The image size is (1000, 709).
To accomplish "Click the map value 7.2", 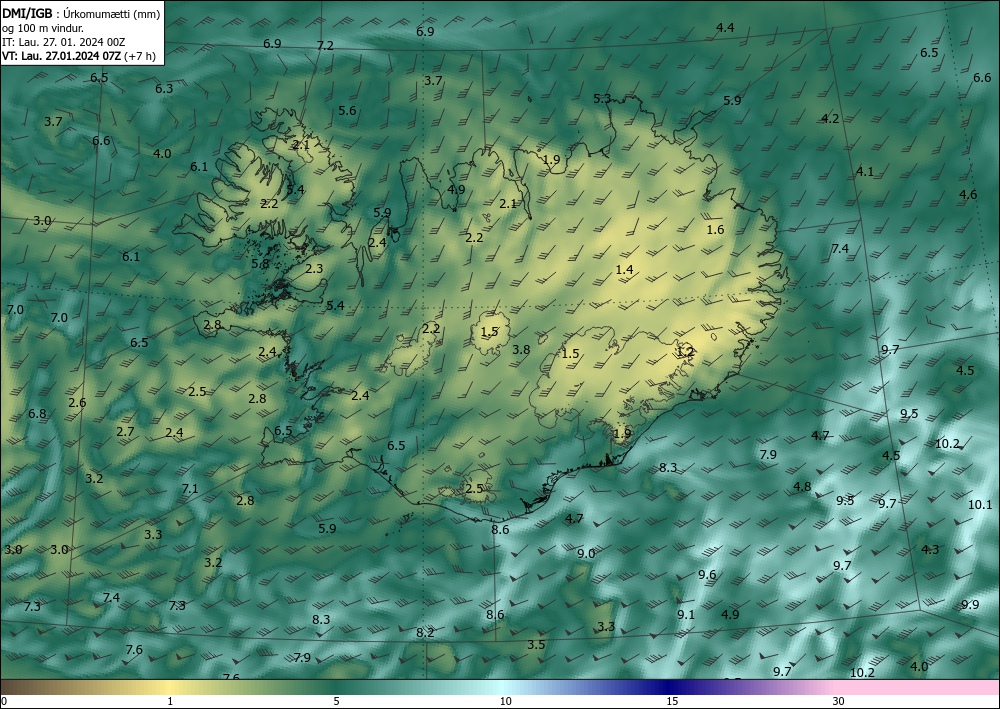I will [325, 45].
